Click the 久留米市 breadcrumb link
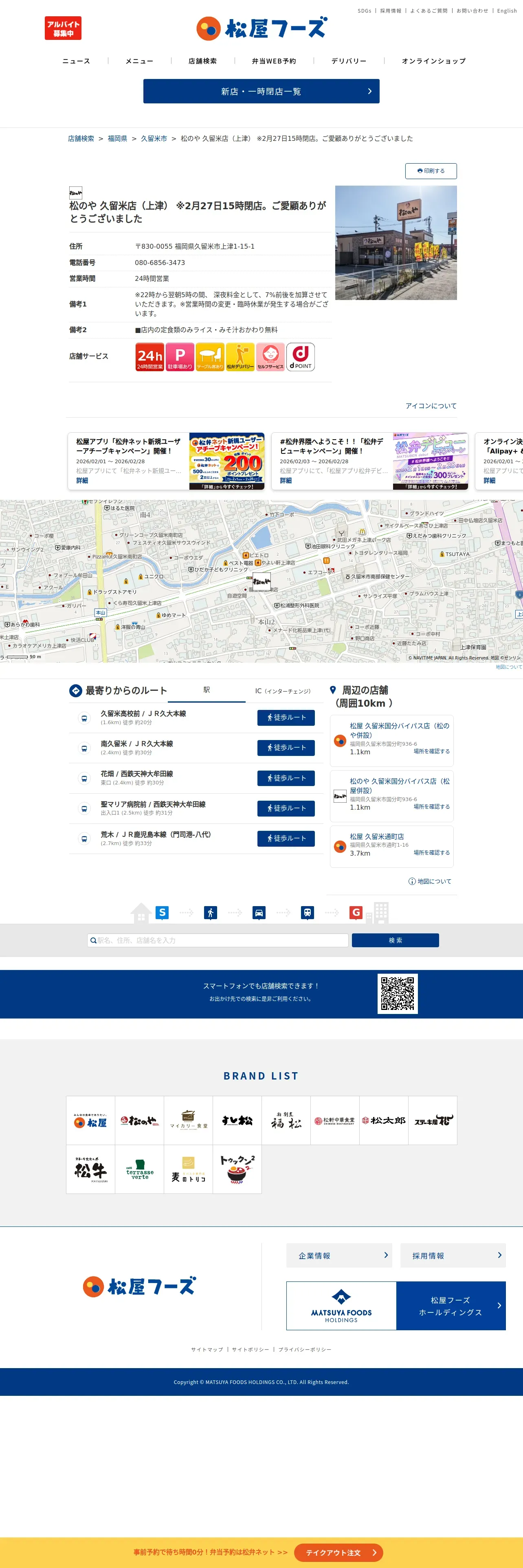Image resolution: width=523 pixels, height=1568 pixels. coord(154,139)
